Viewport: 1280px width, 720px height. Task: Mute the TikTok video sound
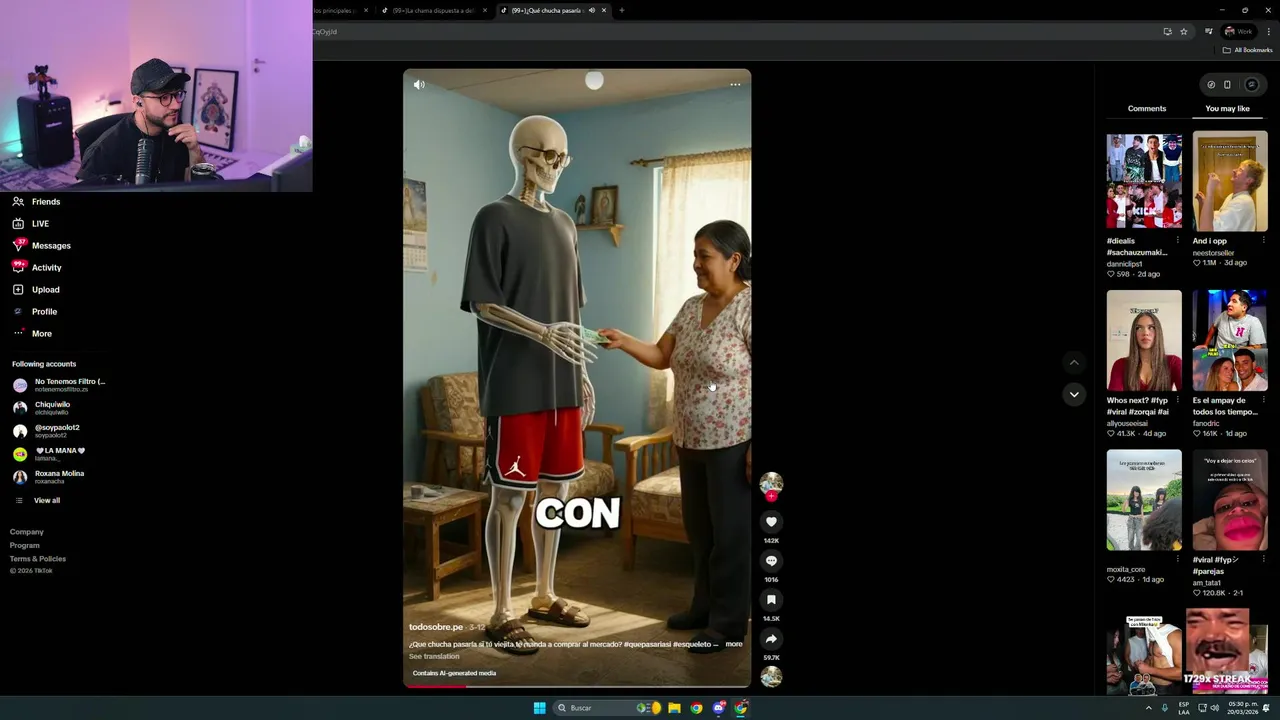[x=419, y=85]
